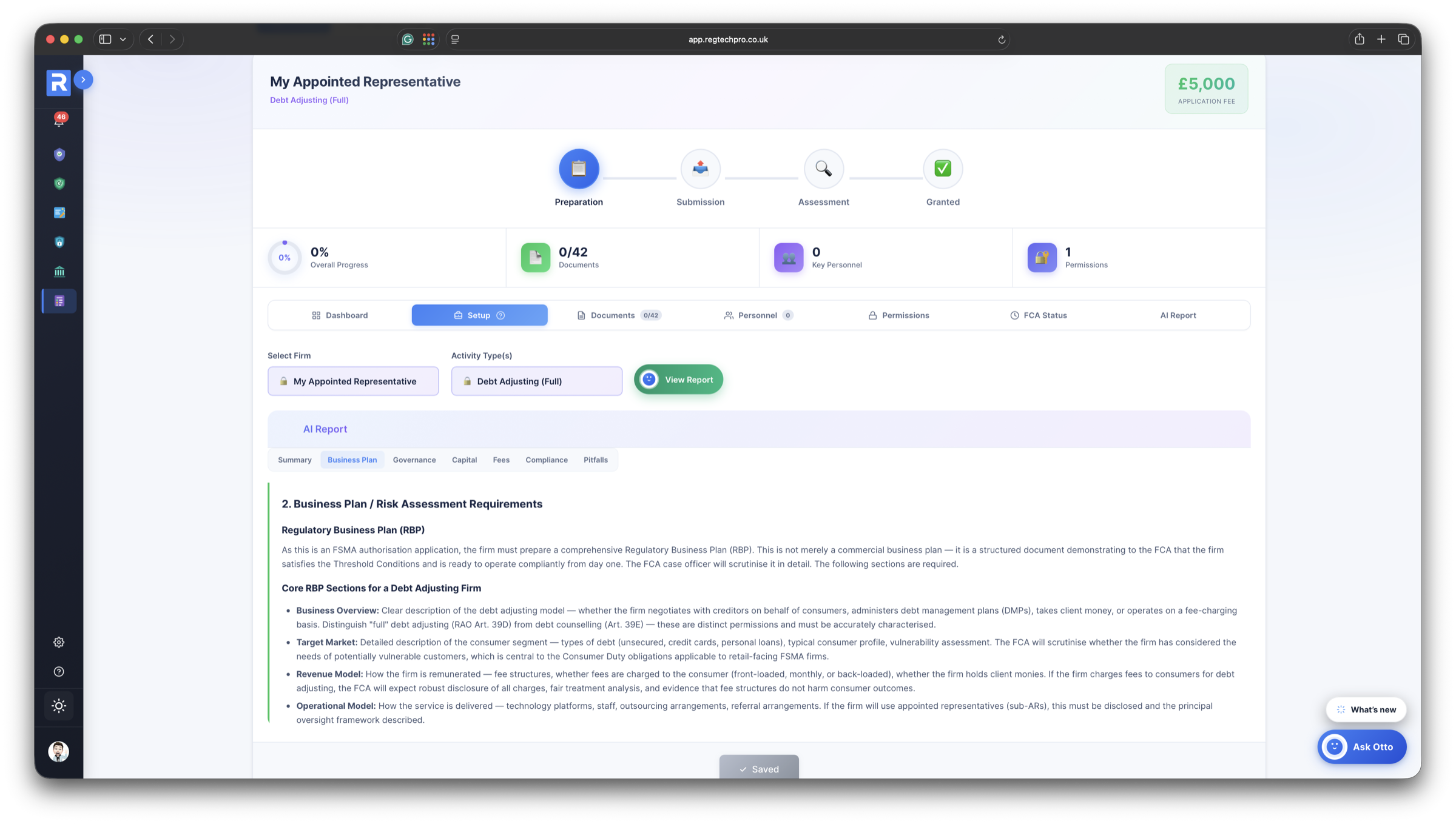Click the green Documents stat icon

(536, 258)
